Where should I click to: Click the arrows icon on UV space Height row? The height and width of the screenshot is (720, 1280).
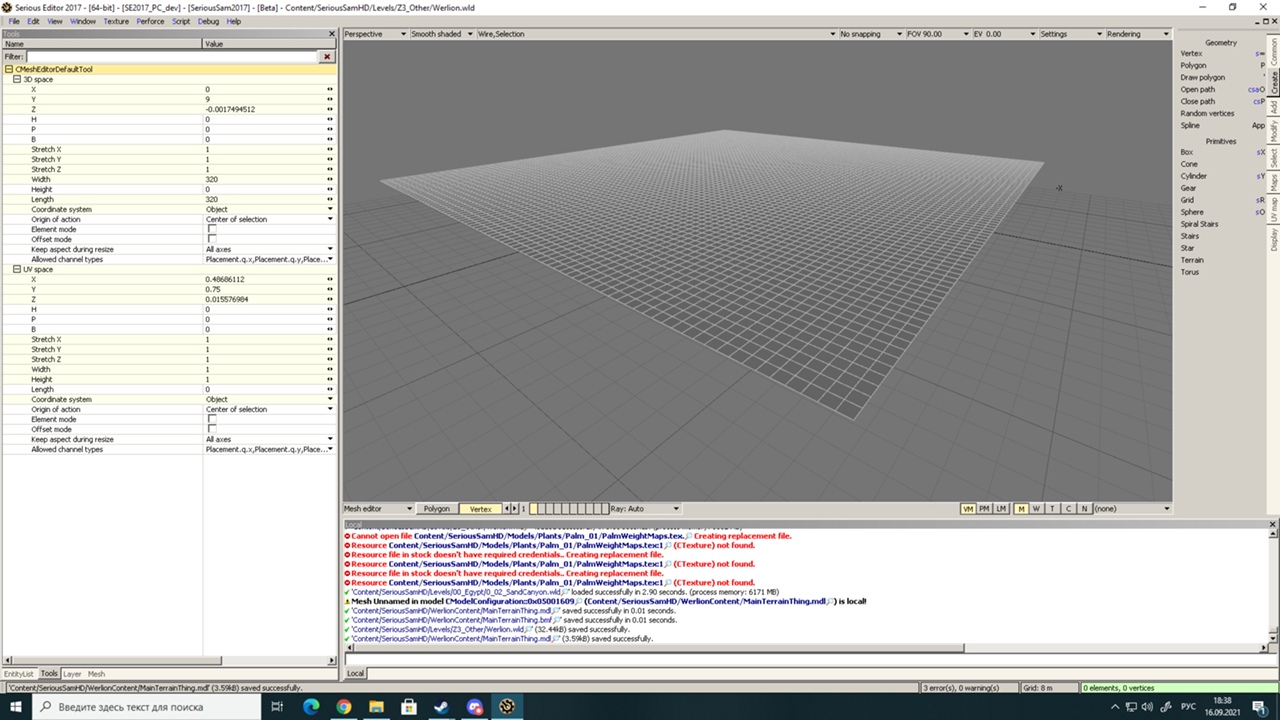[329, 379]
